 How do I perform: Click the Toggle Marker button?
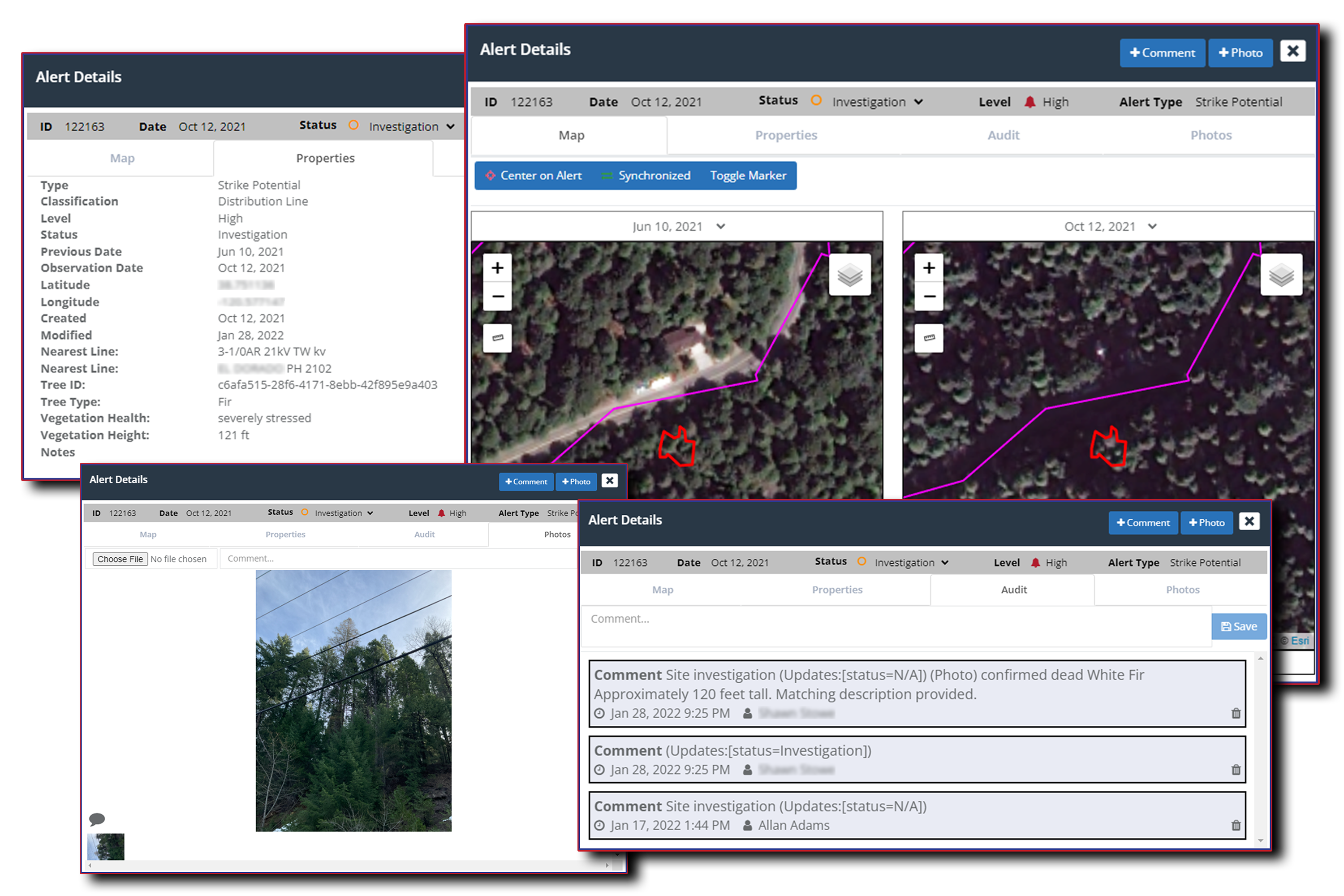coord(747,176)
